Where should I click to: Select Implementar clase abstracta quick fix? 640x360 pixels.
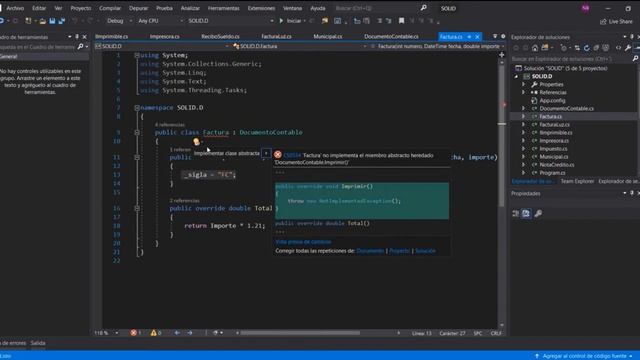227,153
